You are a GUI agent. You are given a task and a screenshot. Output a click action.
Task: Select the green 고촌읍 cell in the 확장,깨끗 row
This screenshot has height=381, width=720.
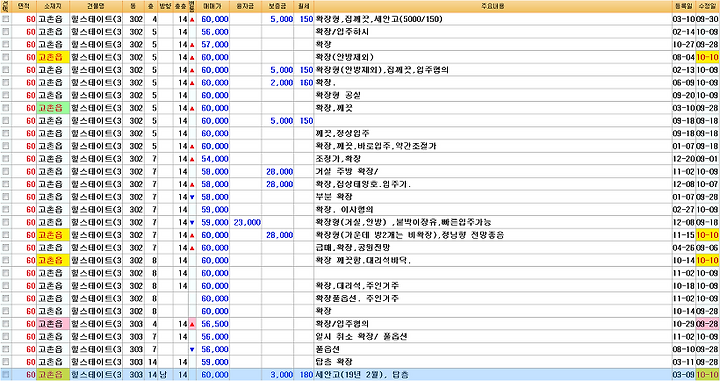53,108
